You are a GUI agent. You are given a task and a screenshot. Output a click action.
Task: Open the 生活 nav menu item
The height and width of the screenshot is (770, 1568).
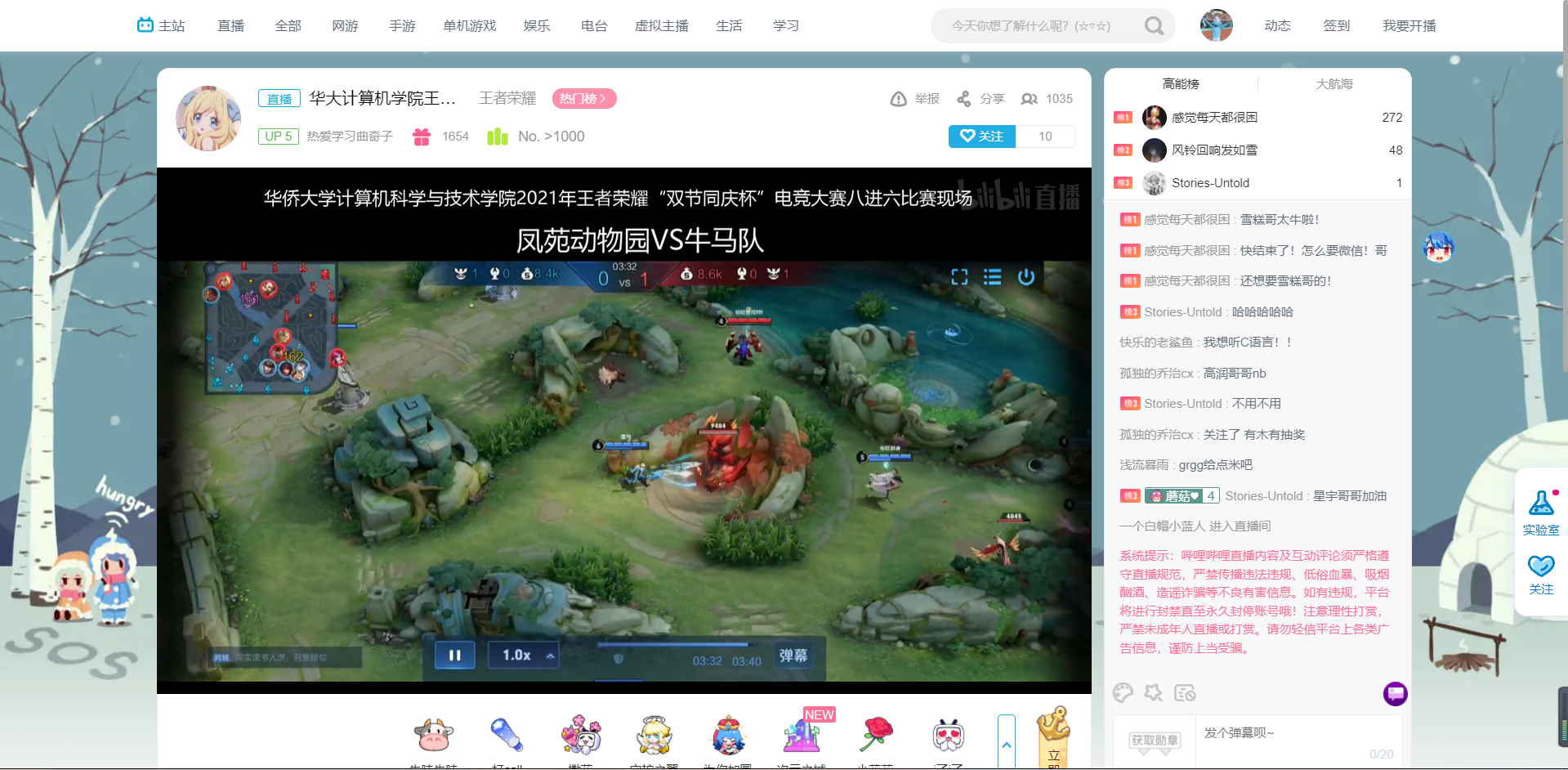click(729, 26)
